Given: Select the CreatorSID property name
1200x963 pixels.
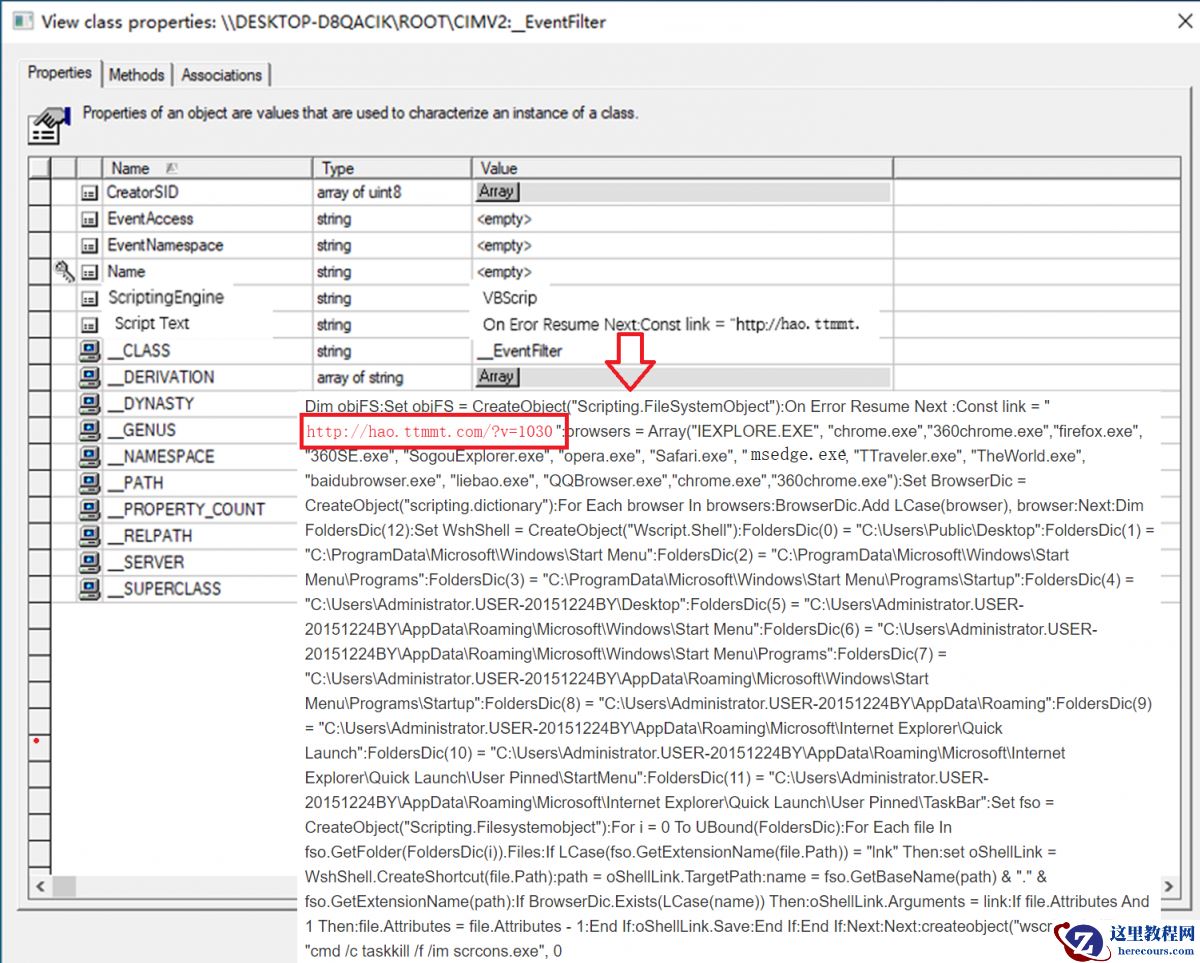Looking at the screenshot, I should [x=143, y=192].
